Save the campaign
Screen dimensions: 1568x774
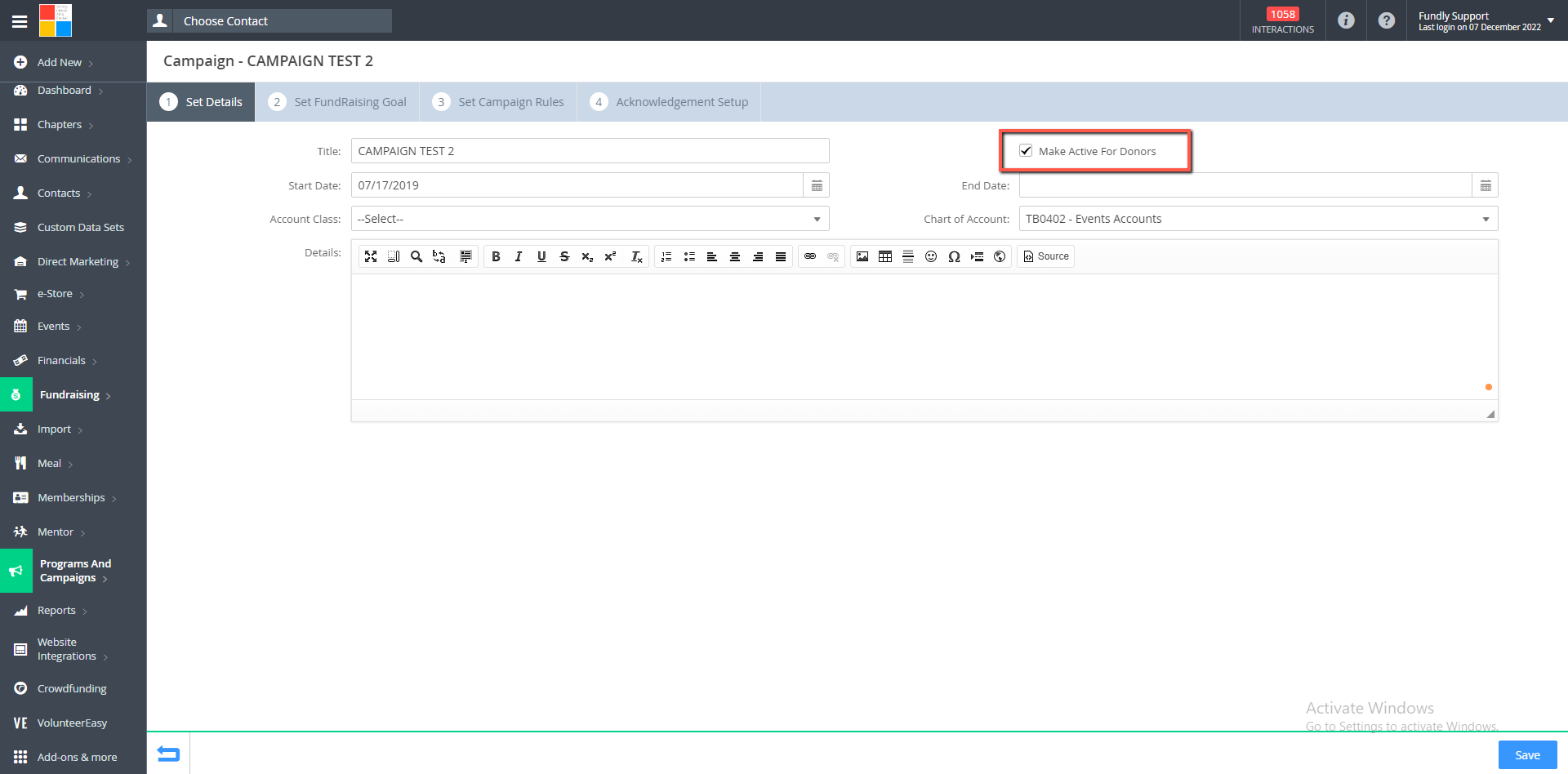coord(1527,755)
